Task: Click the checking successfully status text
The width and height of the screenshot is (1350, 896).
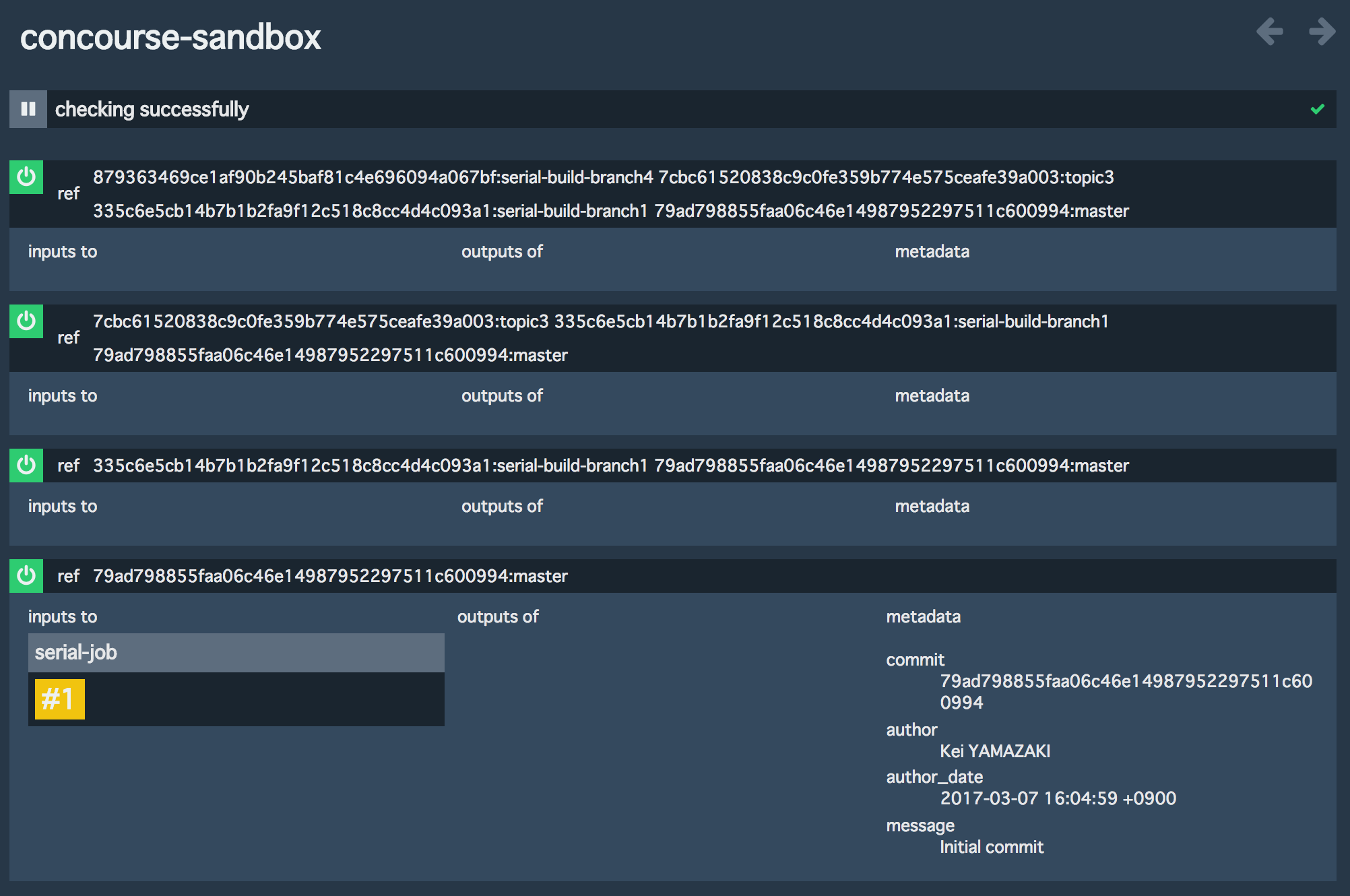Action: (x=152, y=108)
